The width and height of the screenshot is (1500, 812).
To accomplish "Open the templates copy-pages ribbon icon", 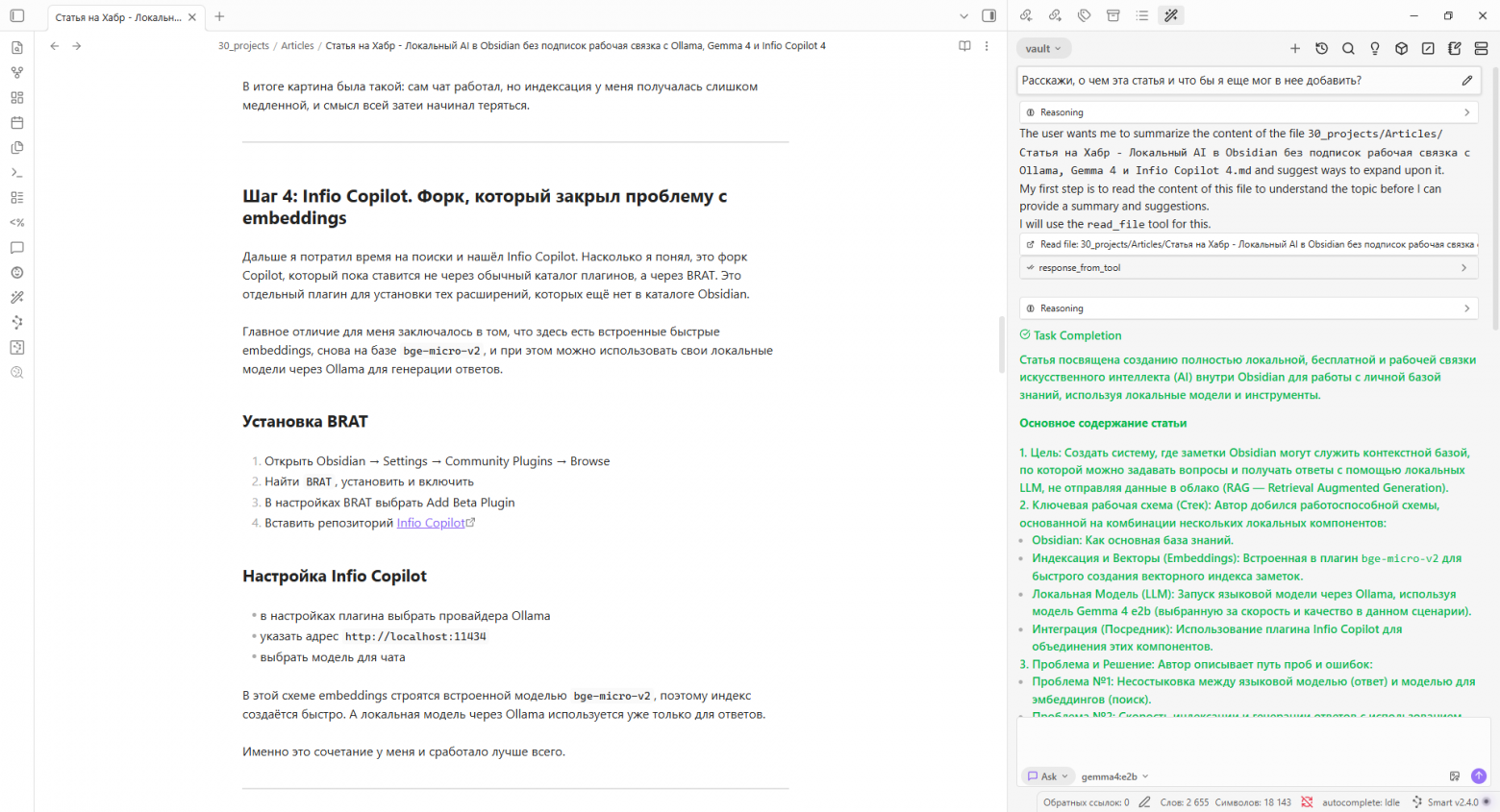I will [x=17, y=148].
